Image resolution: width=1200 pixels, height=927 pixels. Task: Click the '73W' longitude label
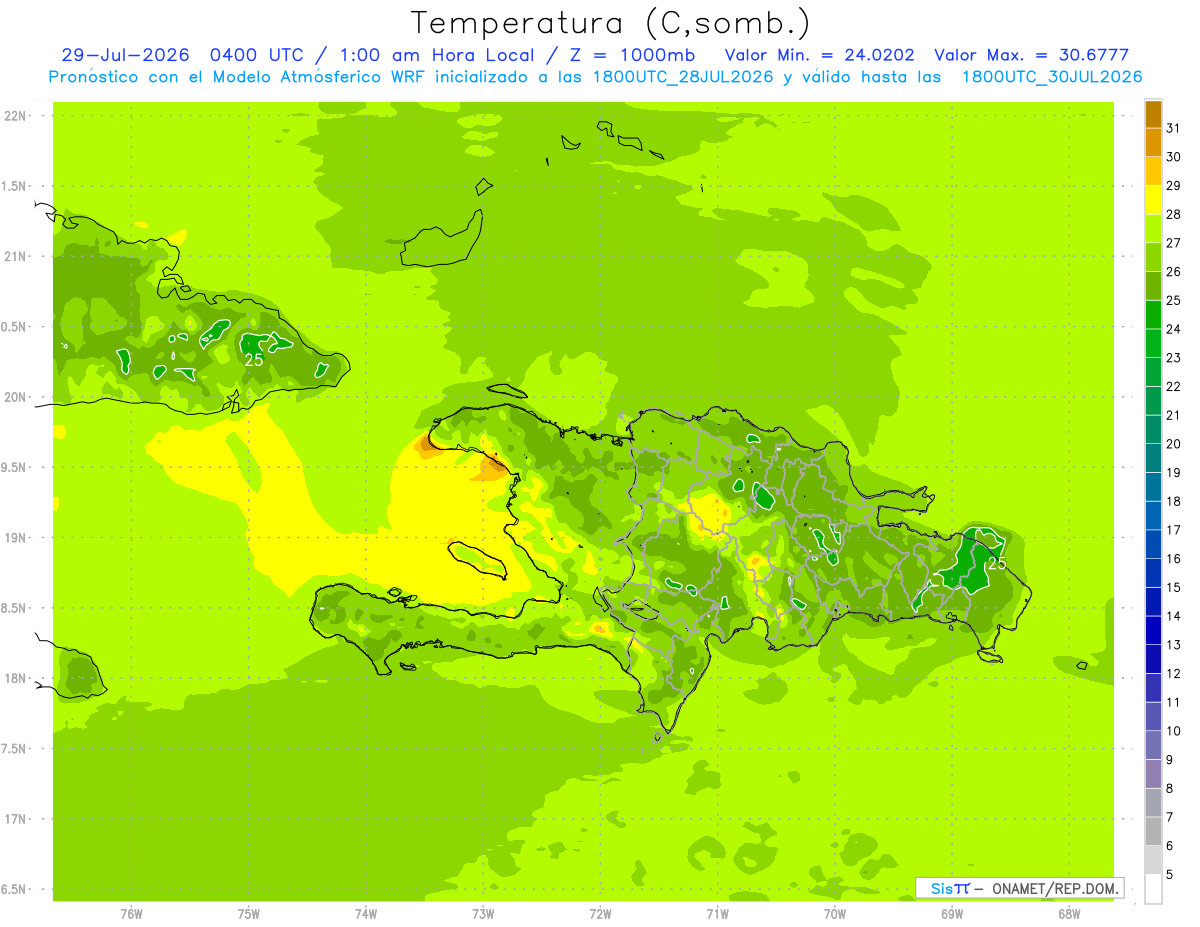click(483, 914)
